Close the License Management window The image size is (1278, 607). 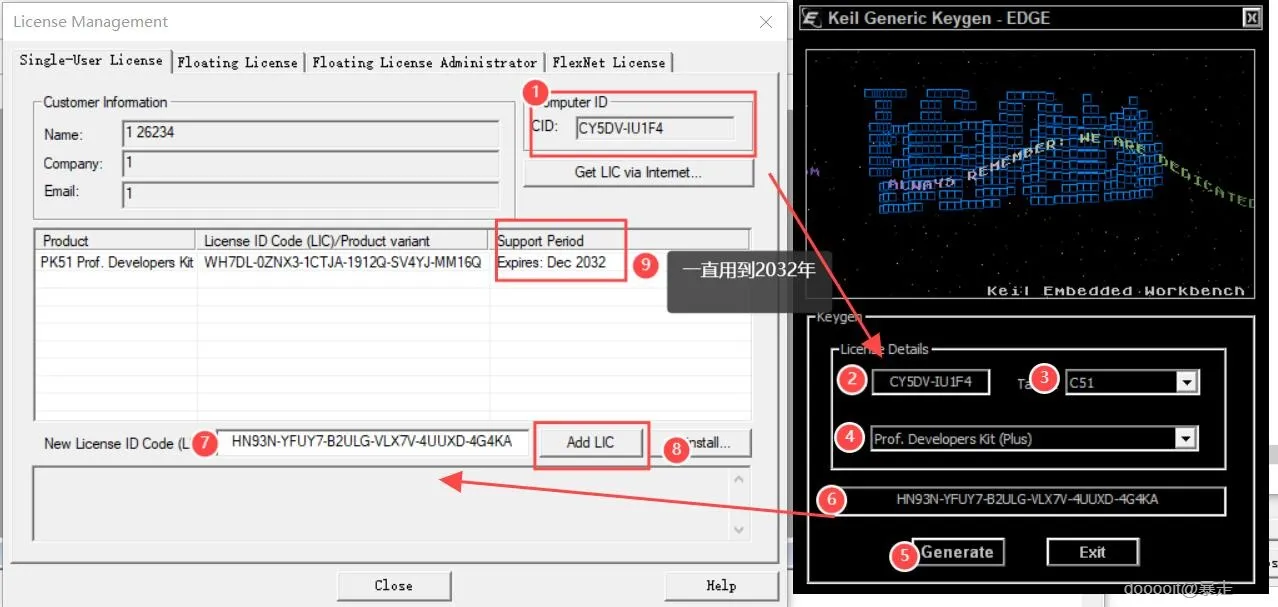[766, 22]
